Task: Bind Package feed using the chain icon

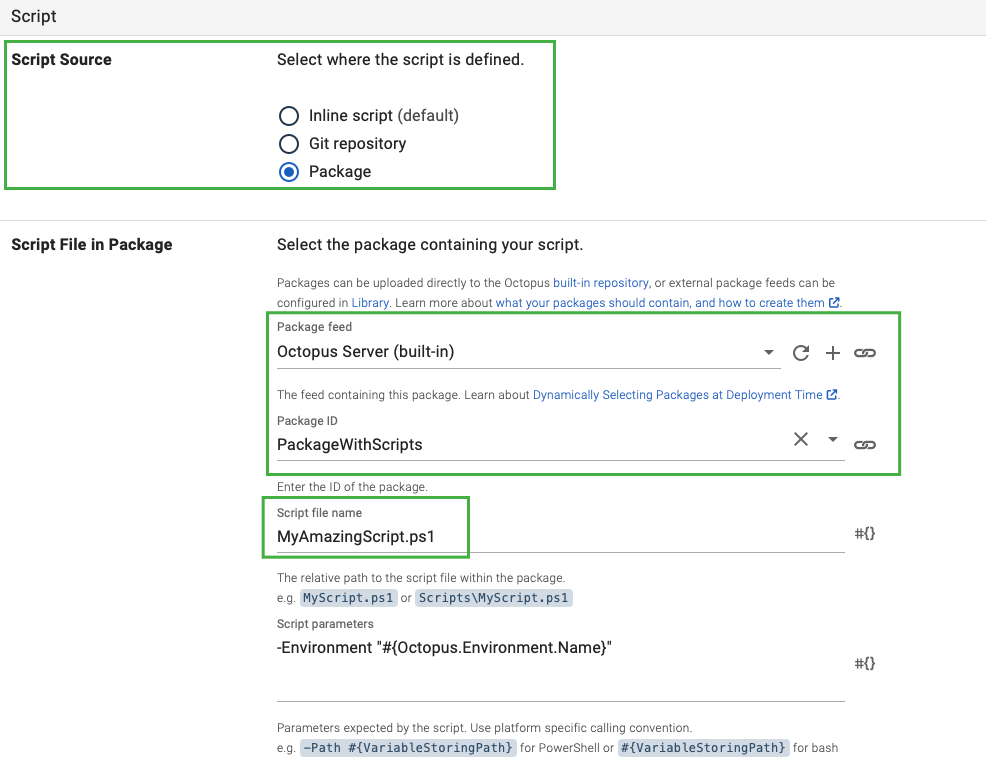Action: pyautogui.click(x=865, y=353)
